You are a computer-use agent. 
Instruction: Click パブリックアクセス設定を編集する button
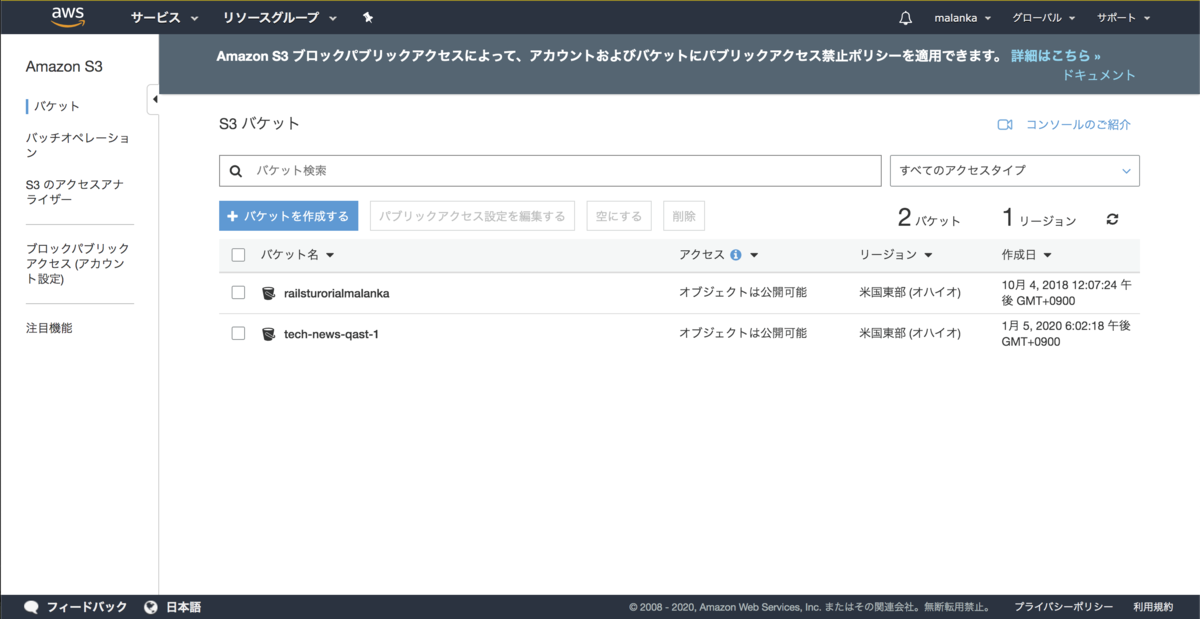tap(472, 216)
